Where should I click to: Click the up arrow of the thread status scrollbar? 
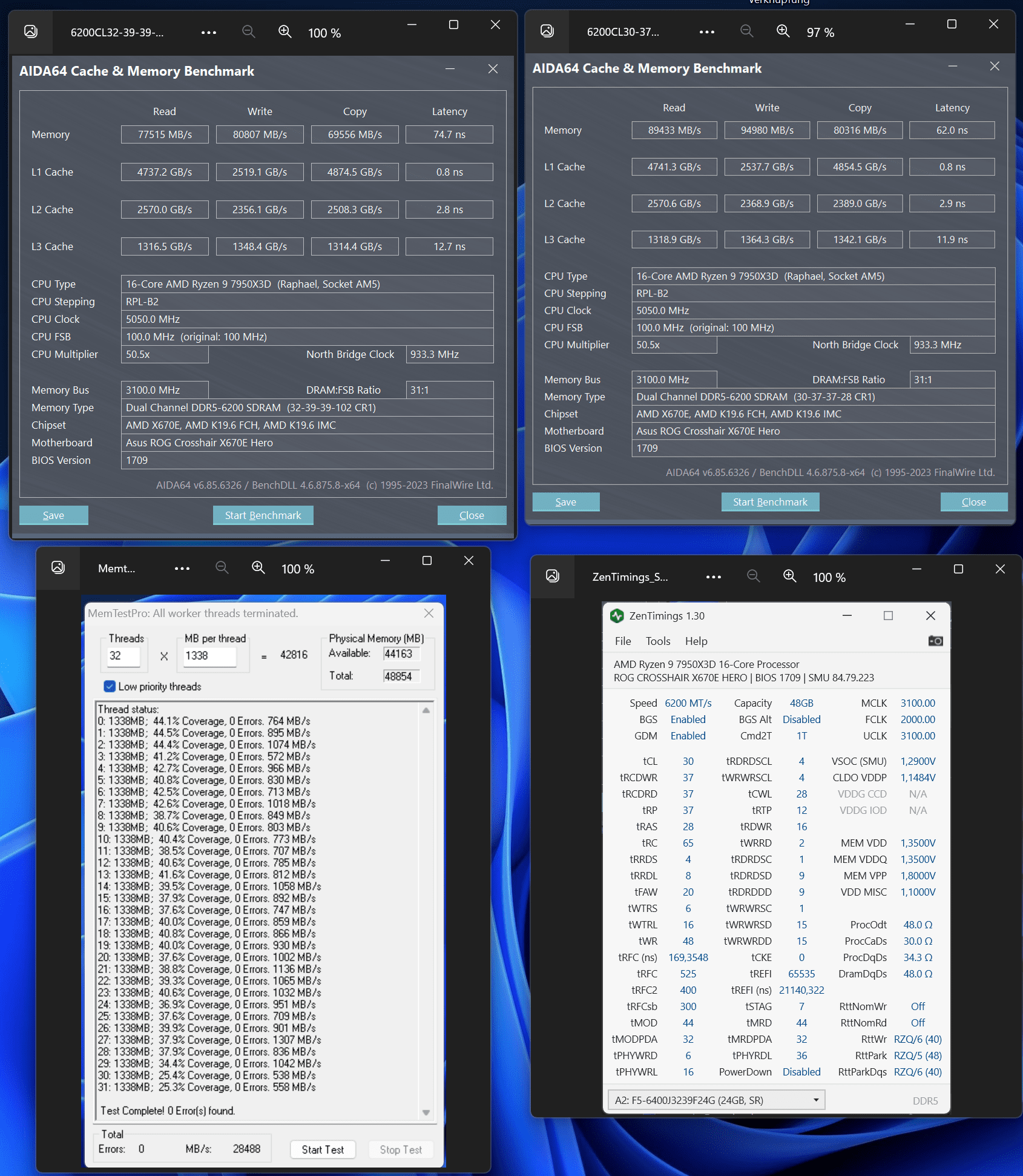(x=426, y=710)
